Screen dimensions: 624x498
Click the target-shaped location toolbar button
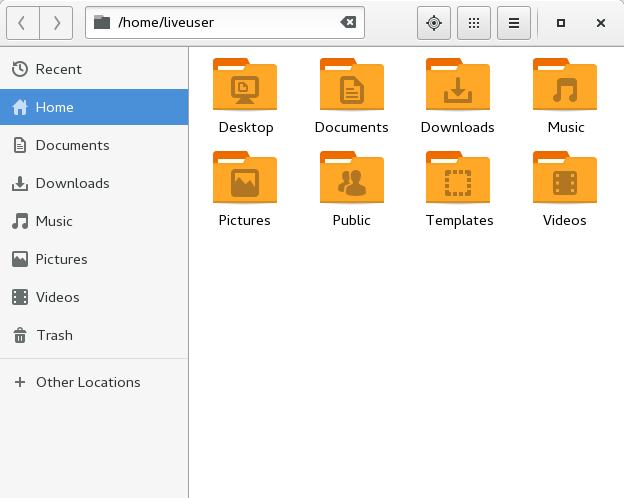point(434,23)
